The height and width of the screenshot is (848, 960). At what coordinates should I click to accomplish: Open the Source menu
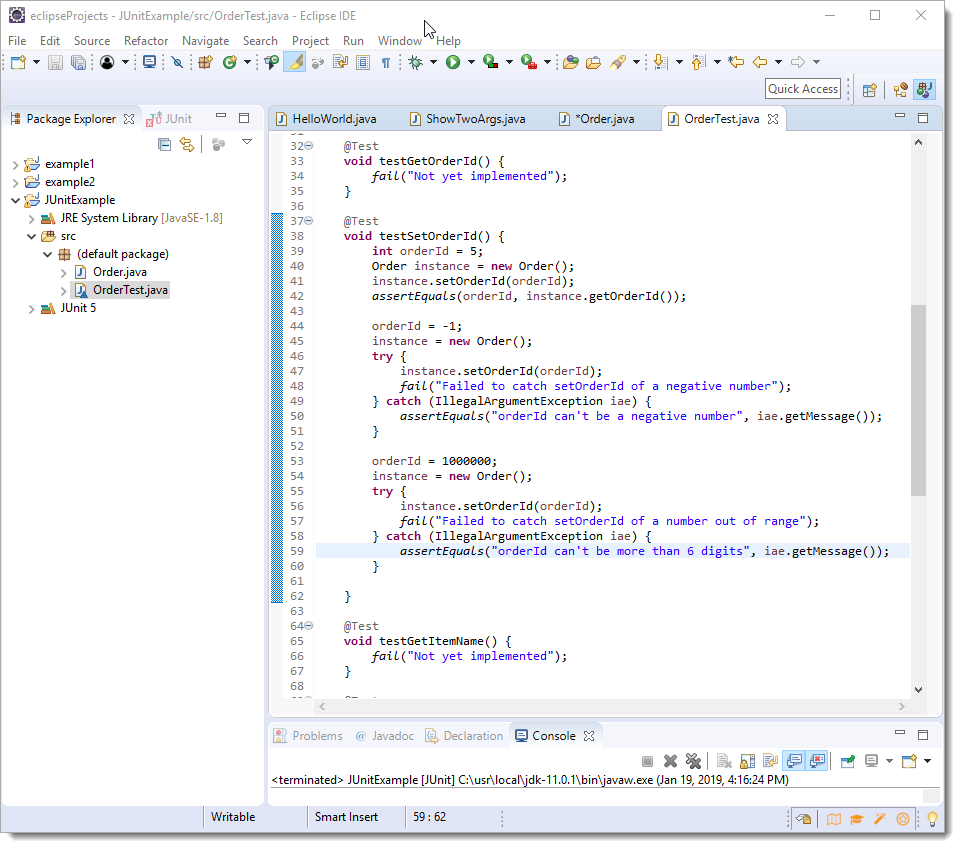click(92, 40)
